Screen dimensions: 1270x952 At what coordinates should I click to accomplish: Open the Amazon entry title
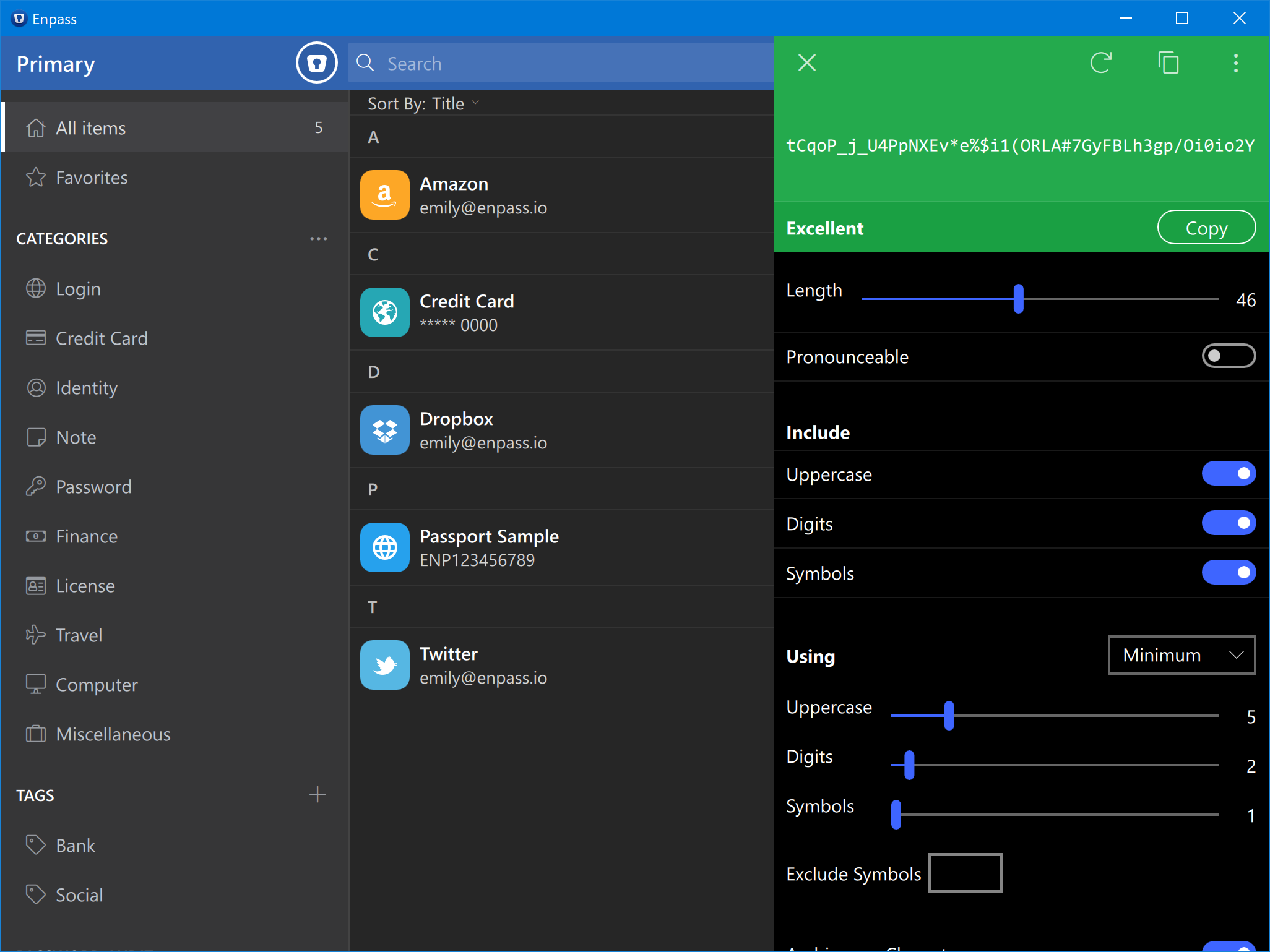(454, 184)
